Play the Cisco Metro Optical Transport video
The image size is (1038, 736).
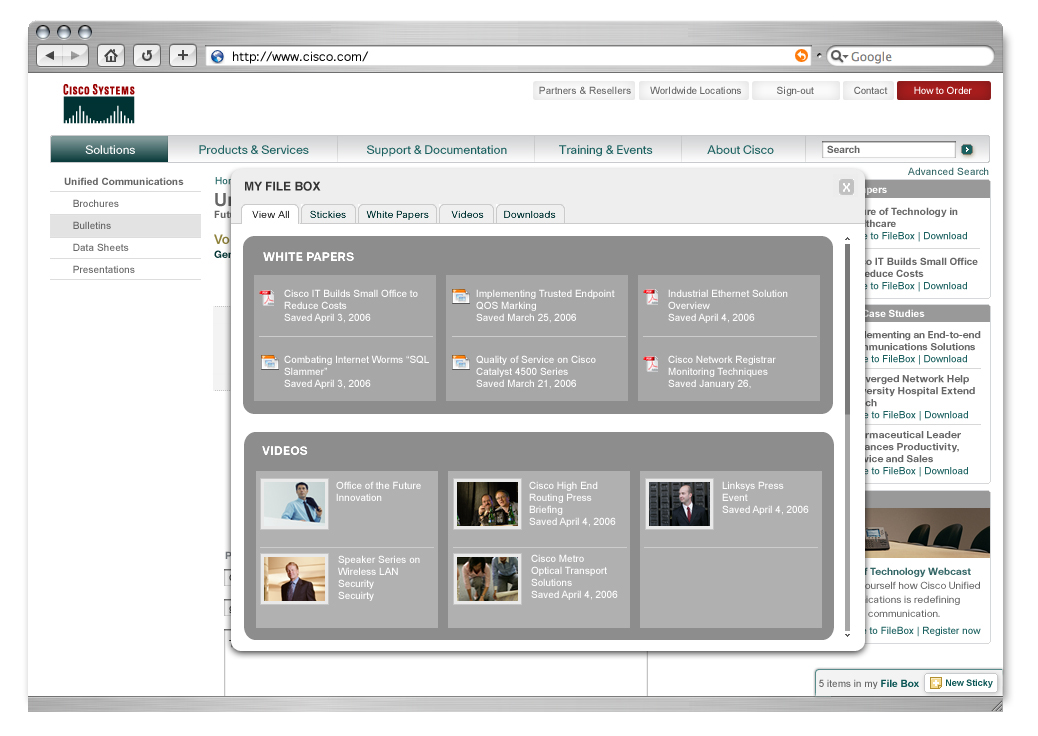tap(487, 578)
